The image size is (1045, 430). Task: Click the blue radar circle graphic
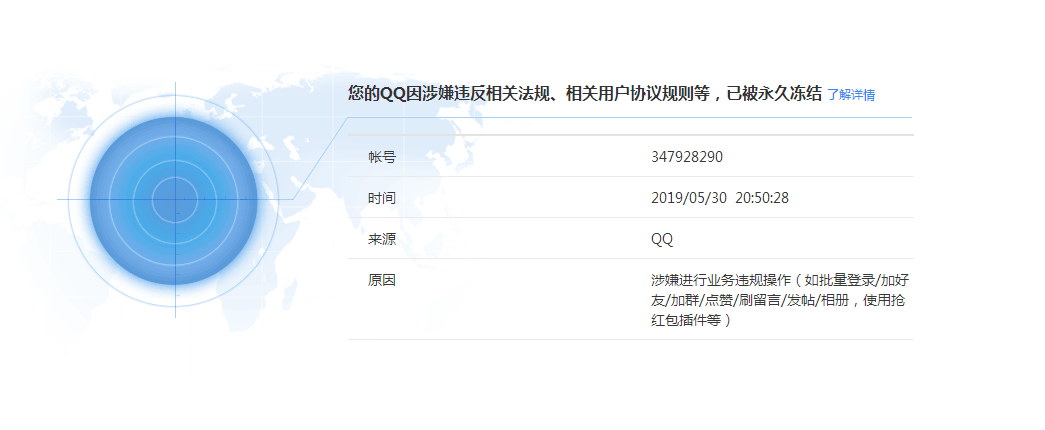(x=175, y=199)
